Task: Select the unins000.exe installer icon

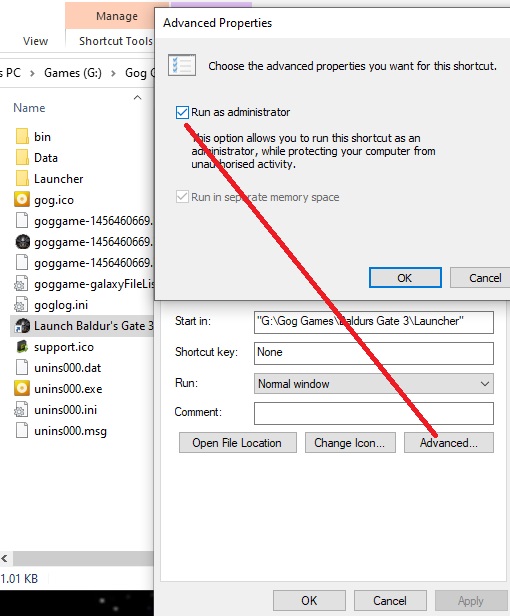Action: pyautogui.click(x=22, y=389)
